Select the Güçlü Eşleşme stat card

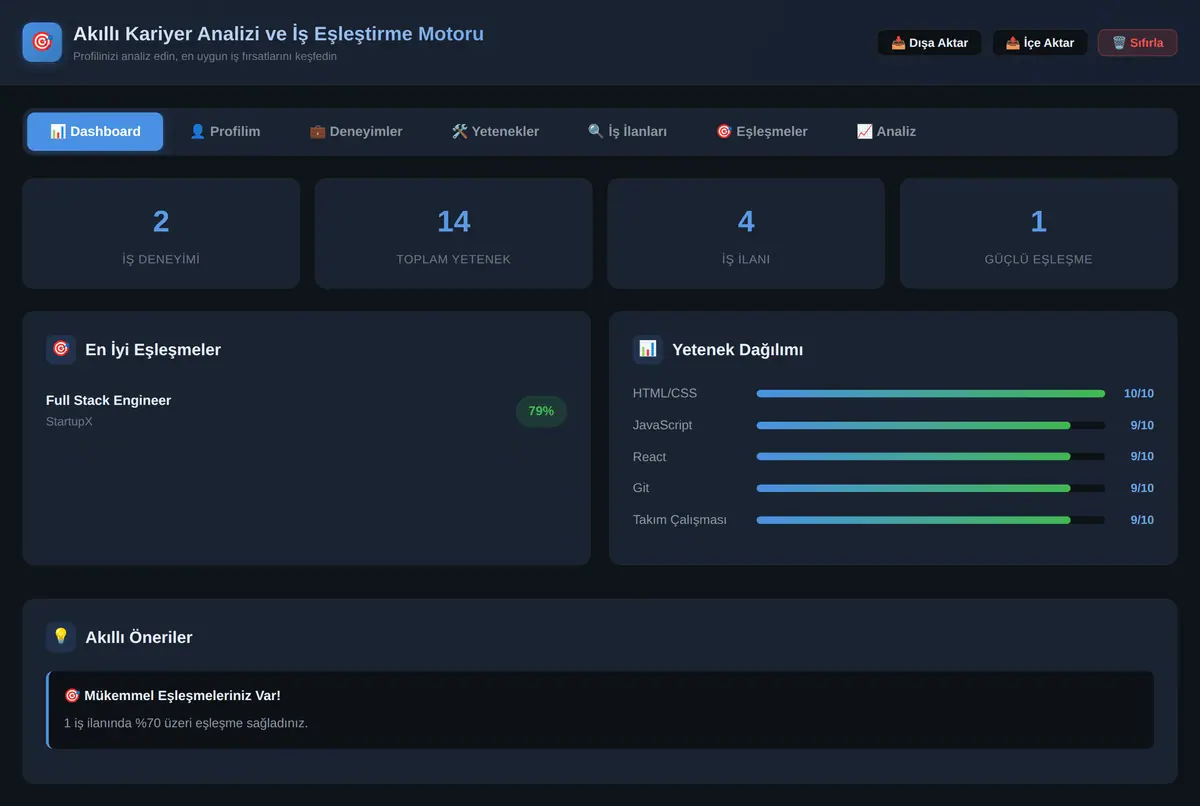(x=1039, y=234)
